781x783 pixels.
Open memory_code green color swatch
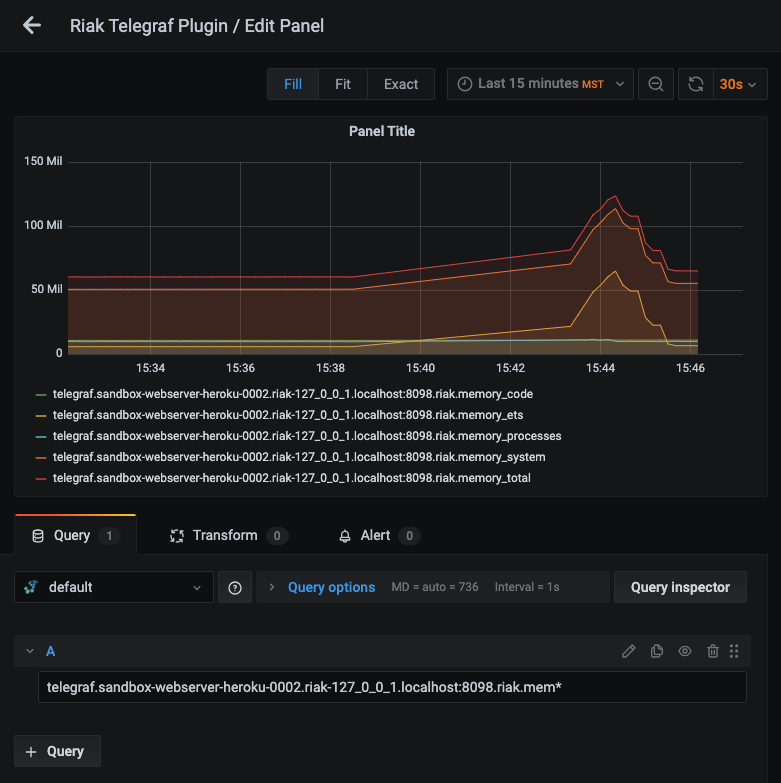(41, 394)
